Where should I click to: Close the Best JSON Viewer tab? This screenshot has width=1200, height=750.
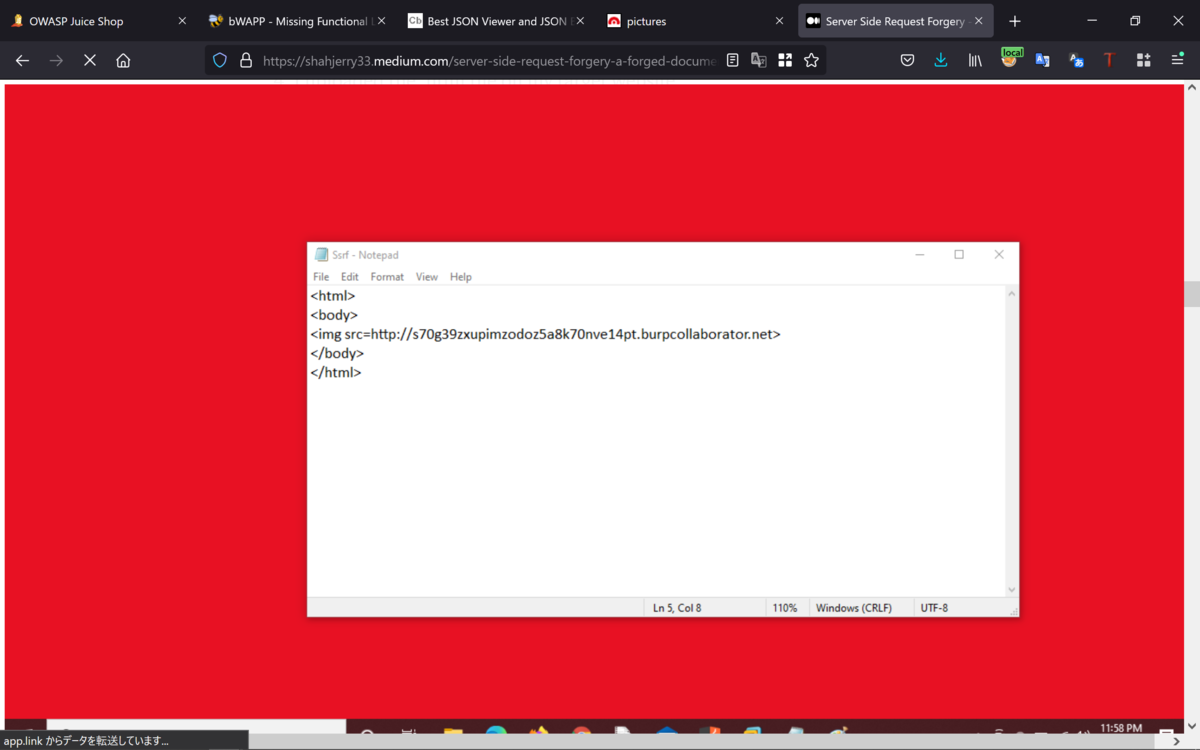click(x=580, y=21)
